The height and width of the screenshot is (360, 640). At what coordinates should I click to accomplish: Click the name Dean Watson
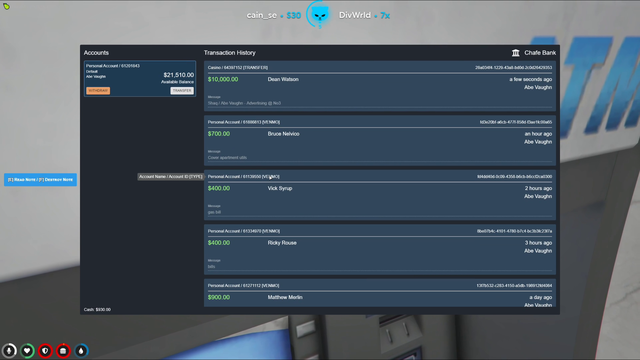pyautogui.click(x=283, y=79)
